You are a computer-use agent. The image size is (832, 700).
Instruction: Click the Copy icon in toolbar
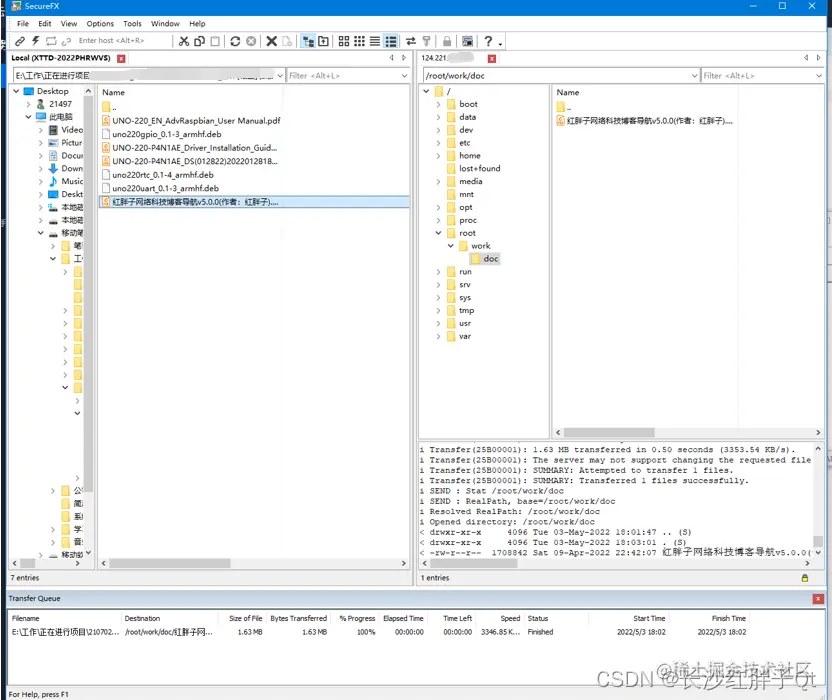coord(200,41)
